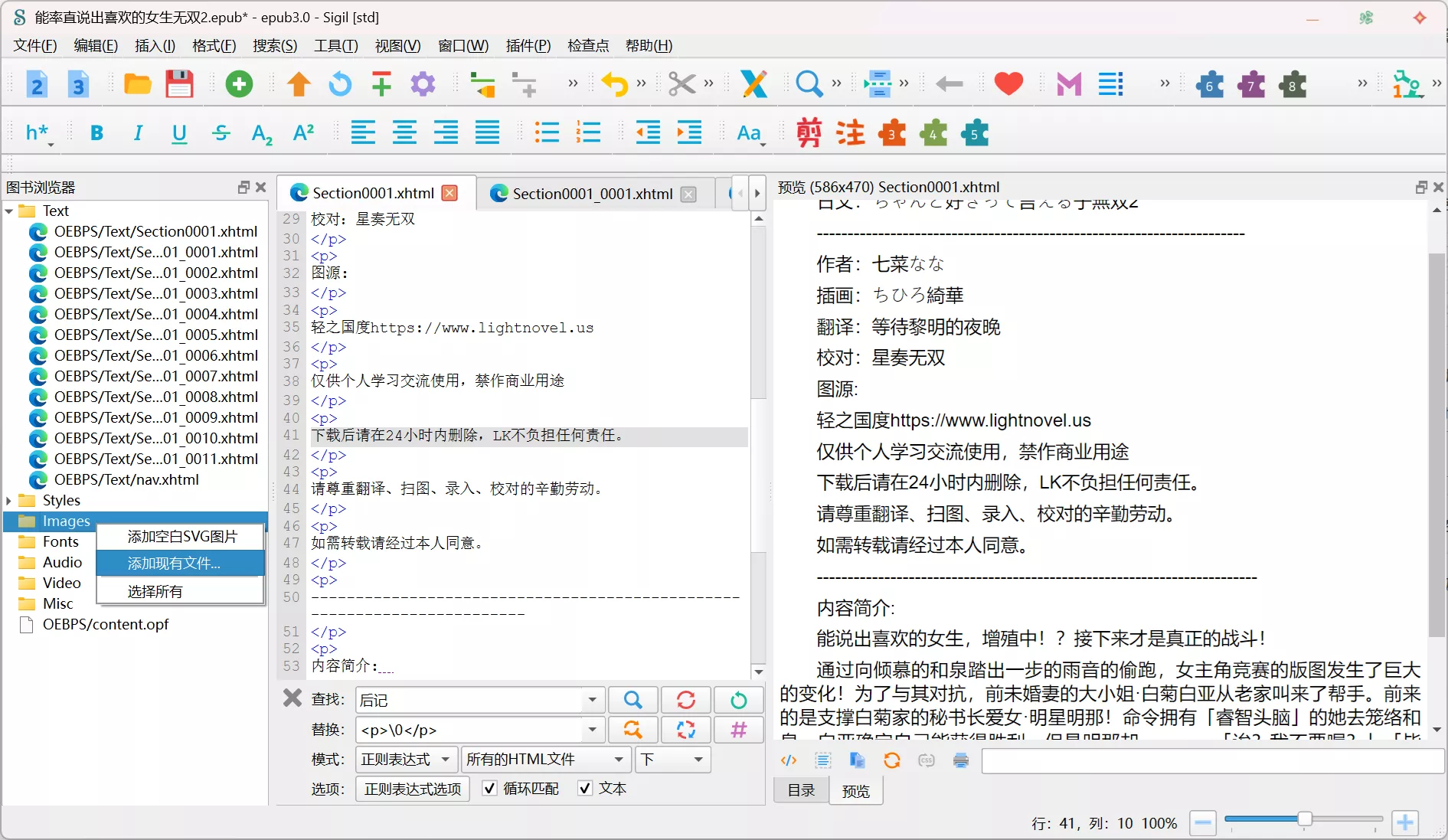1448x840 pixels.
Task: Switch to the Section0001_0001.xhtml tab
Action: (x=592, y=194)
